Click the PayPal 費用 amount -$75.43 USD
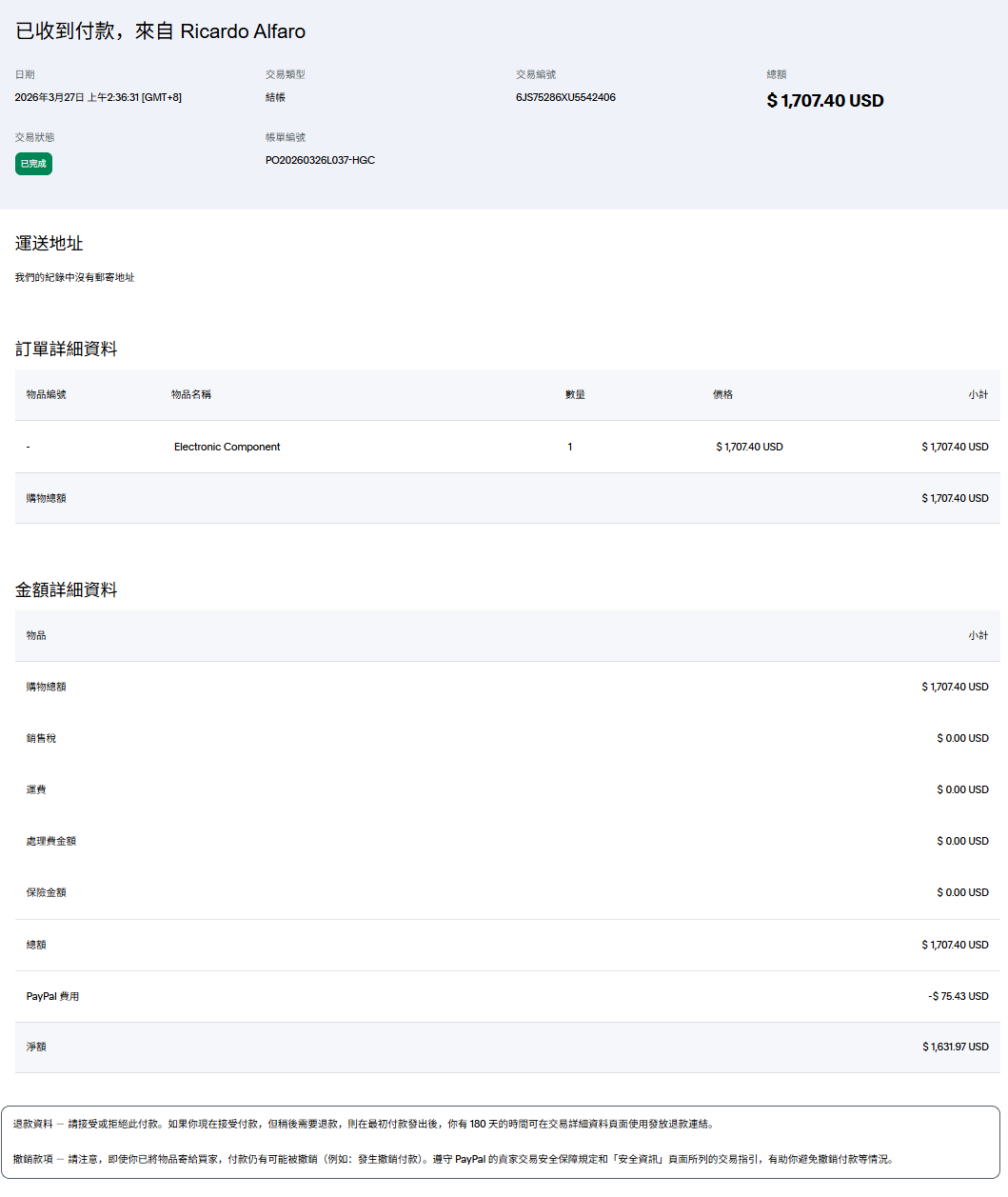This screenshot has height=1197, width=1008. point(958,996)
